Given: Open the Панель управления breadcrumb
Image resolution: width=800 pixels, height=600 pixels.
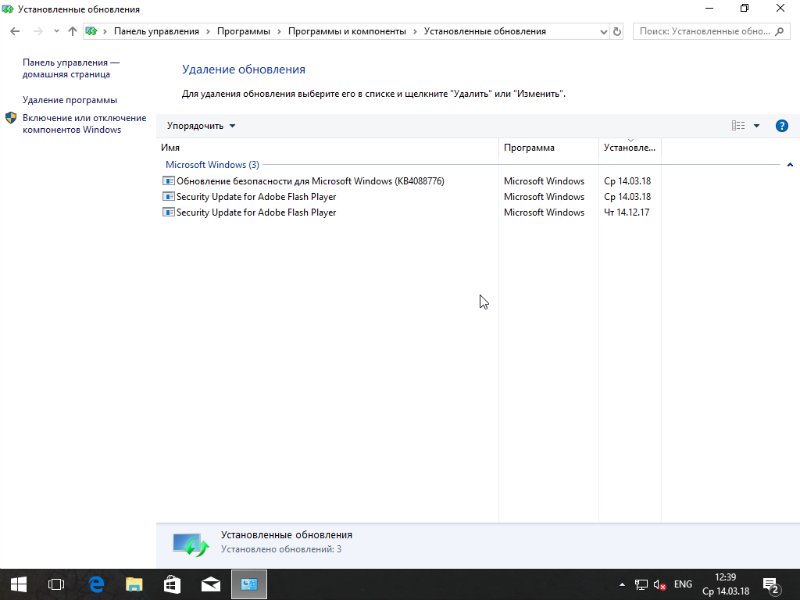Looking at the screenshot, I should [x=157, y=31].
